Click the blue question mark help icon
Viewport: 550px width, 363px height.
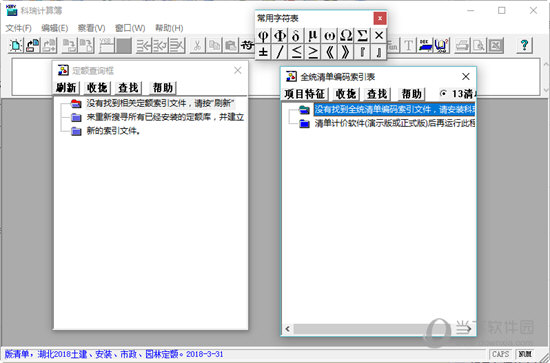pos(524,46)
